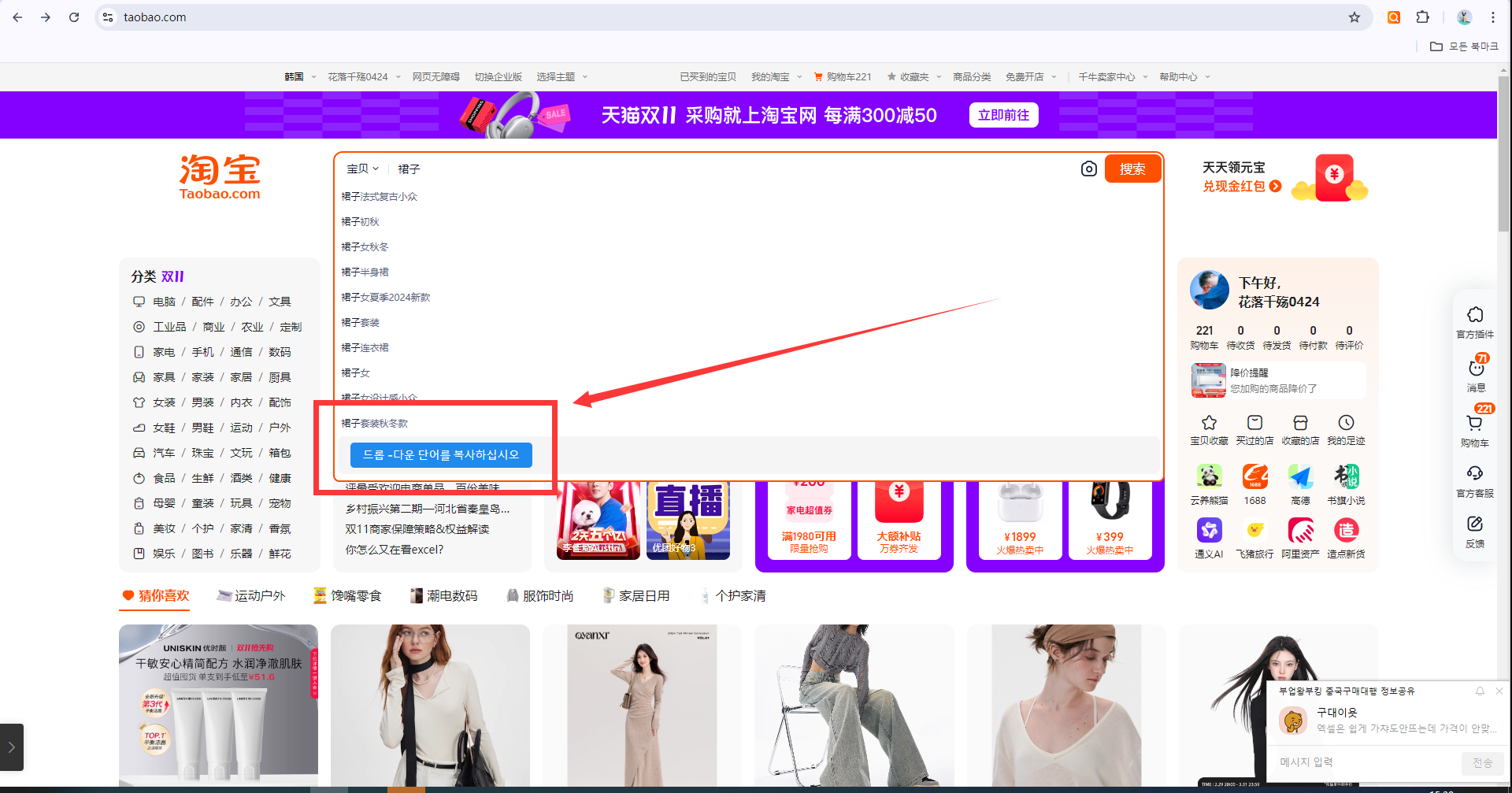The image size is (1512, 793).
Task: Select suggestion 裙子初秋
Action: tap(361, 221)
